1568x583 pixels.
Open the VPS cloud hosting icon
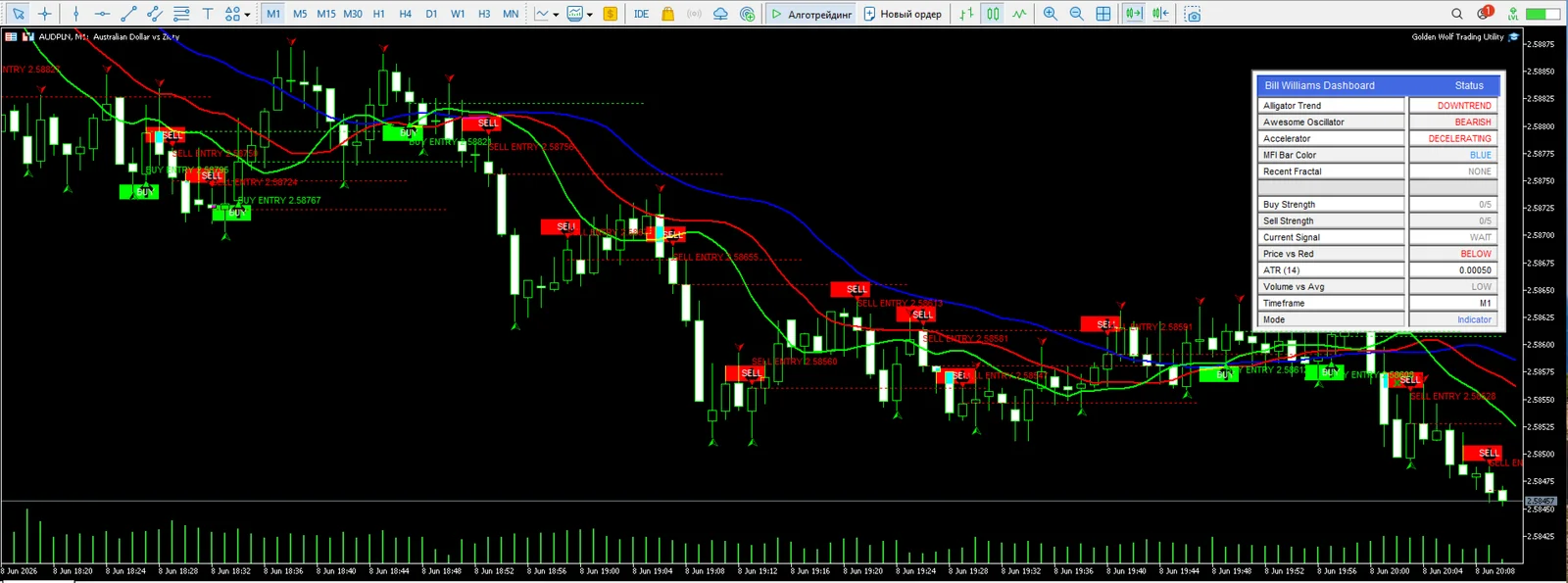point(720,14)
